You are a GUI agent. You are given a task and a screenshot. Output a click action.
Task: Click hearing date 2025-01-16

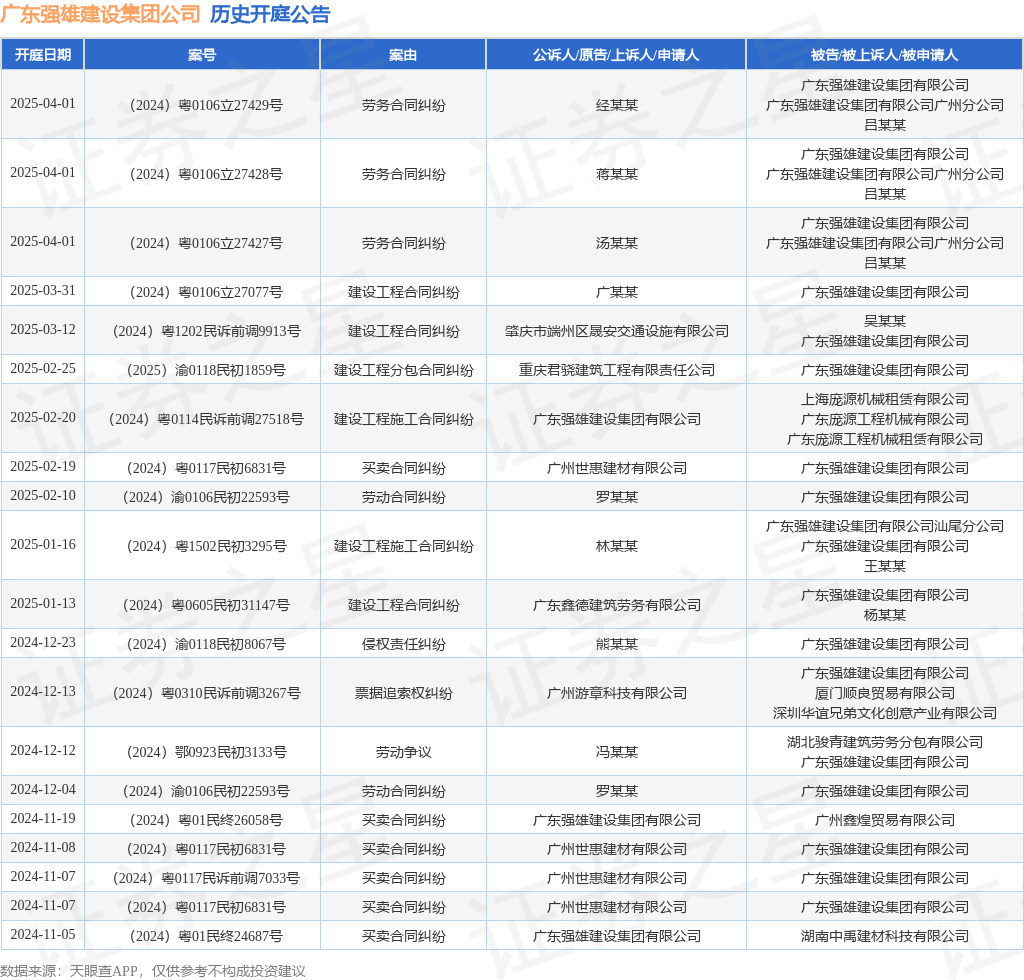[x=43, y=545]
